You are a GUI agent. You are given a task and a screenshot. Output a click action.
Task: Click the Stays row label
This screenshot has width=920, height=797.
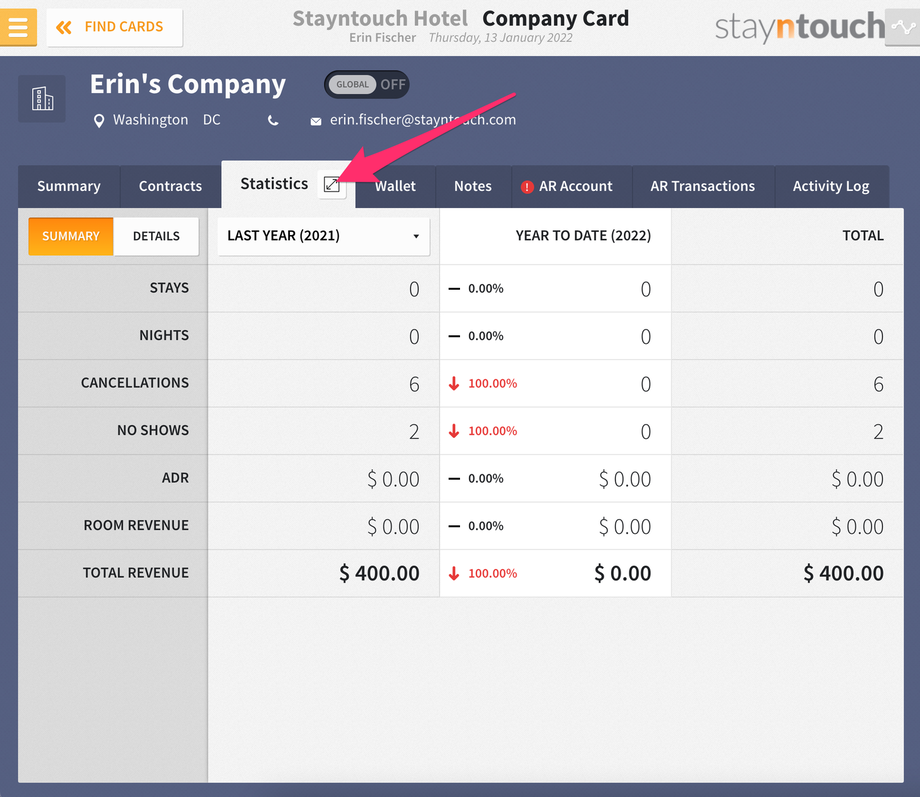[169, 288]
